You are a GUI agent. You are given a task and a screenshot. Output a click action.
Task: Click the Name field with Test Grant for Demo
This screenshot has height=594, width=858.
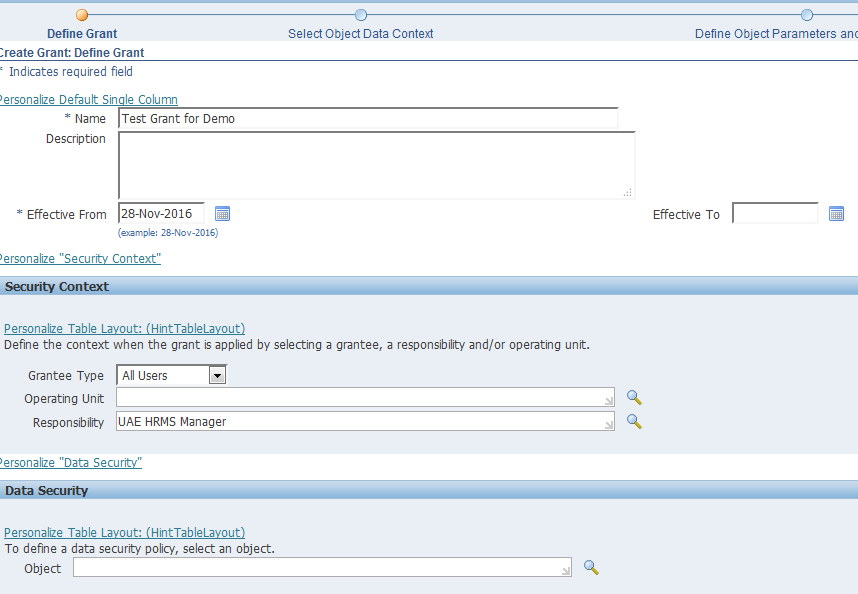click(x=368, y=118)
